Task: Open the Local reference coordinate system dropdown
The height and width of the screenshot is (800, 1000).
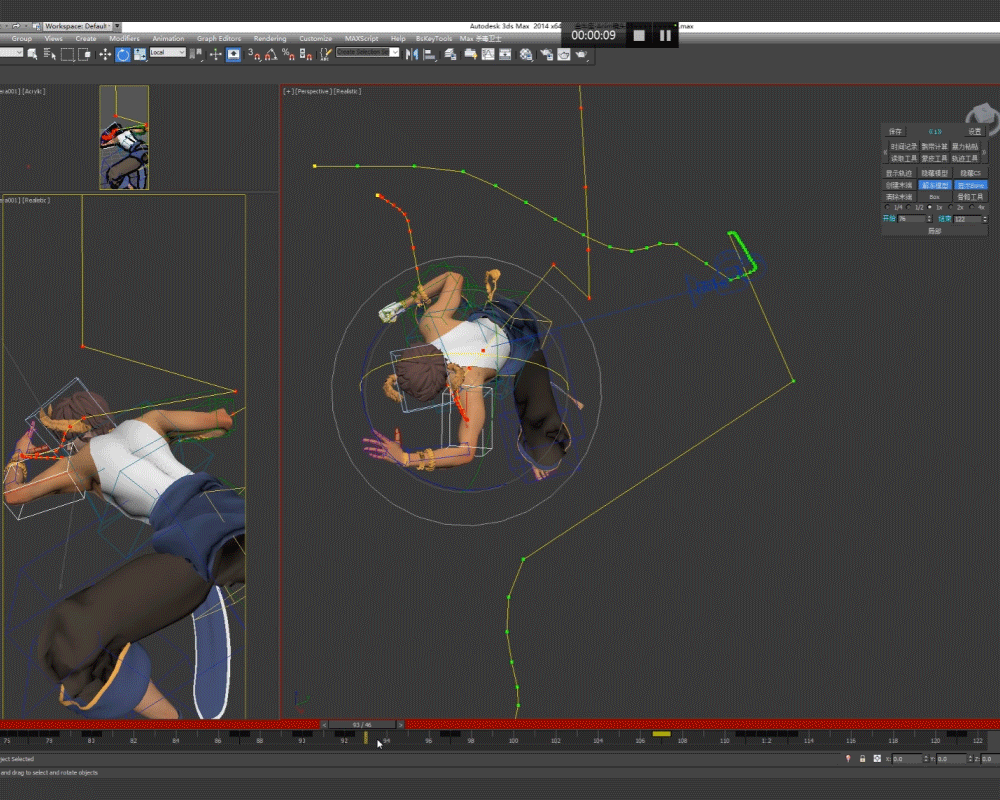Action: pyautogui.click(x=167, y=52)
